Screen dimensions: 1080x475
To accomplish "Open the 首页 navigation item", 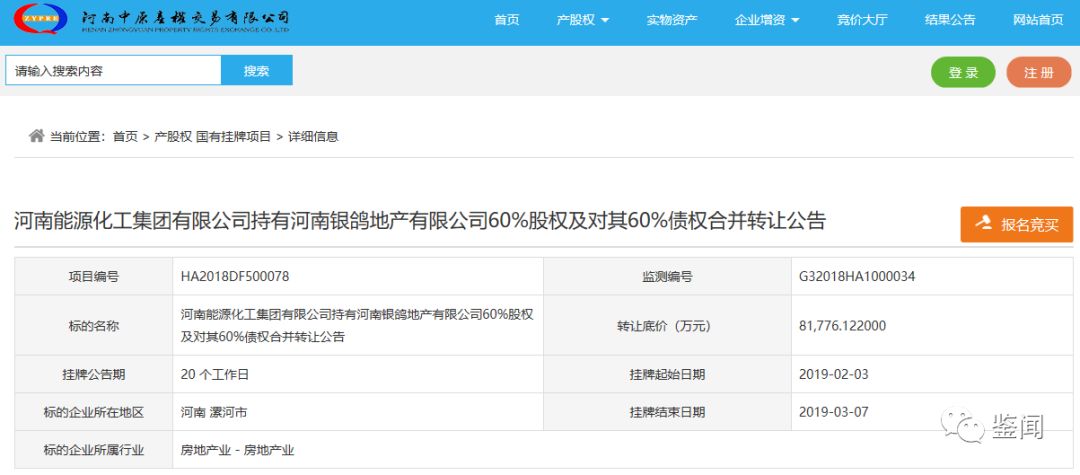I will (x=507, y=20).
